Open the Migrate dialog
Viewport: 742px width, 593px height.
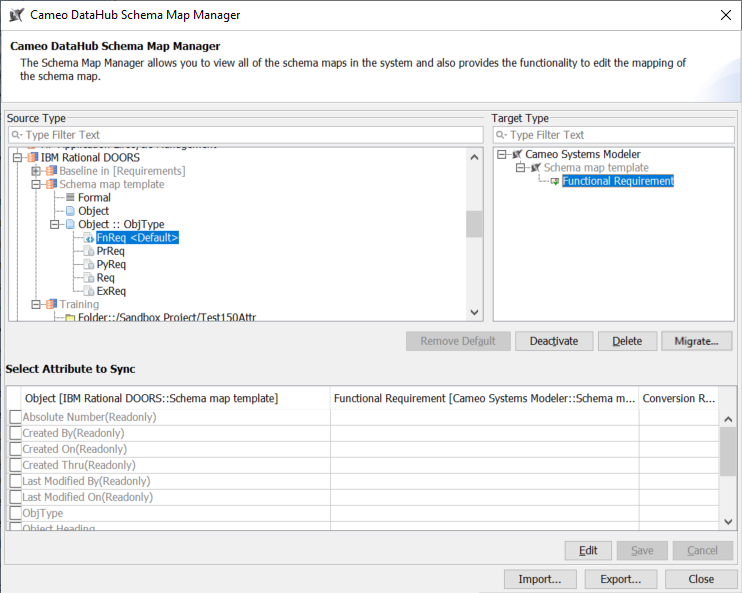(696, 341)
